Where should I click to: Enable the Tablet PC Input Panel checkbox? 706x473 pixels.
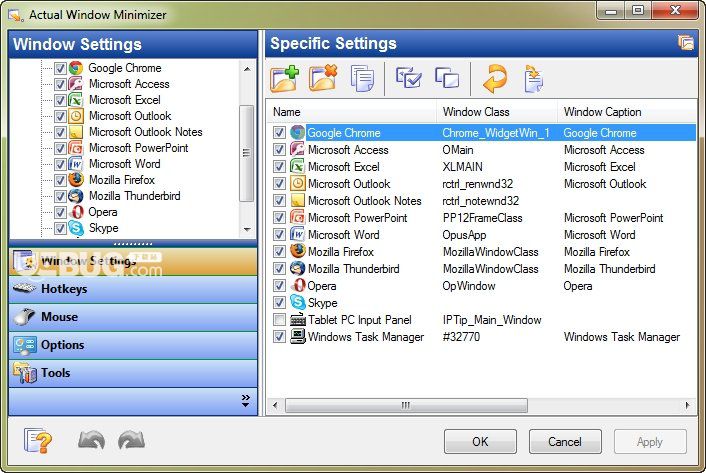279,320
